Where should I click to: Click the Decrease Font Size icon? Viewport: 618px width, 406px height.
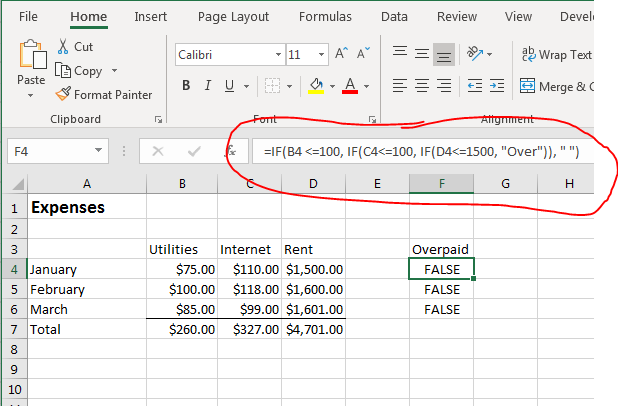363,53
